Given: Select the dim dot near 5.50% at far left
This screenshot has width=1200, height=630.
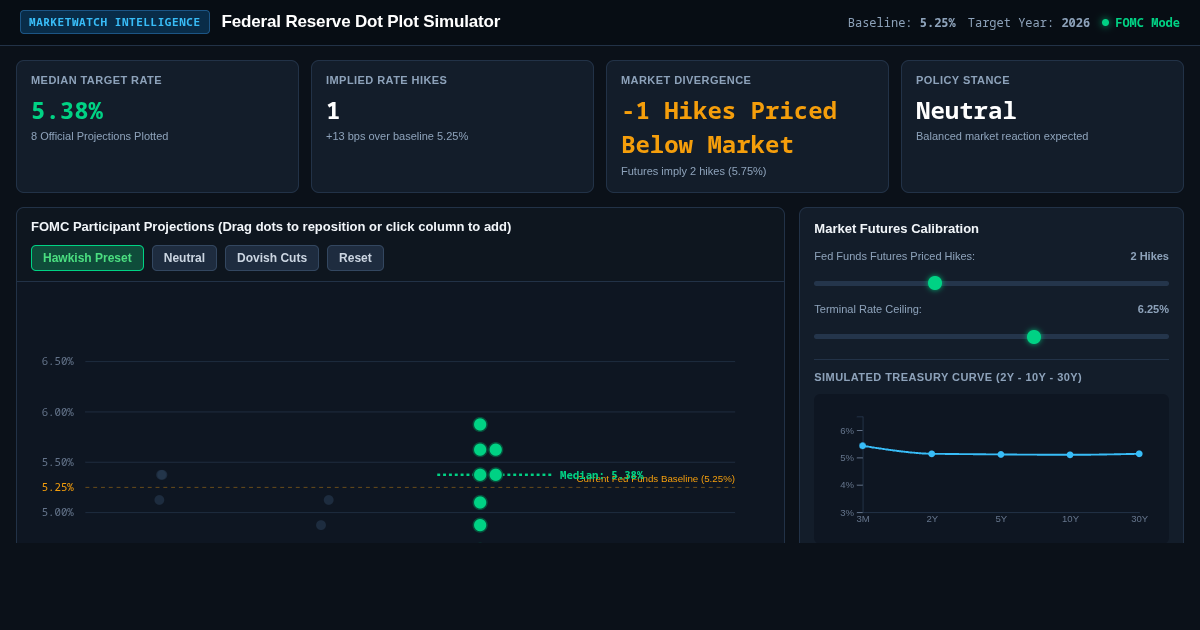Looking at the screenshot, I should pyautogui.click(x=162, y=475).
